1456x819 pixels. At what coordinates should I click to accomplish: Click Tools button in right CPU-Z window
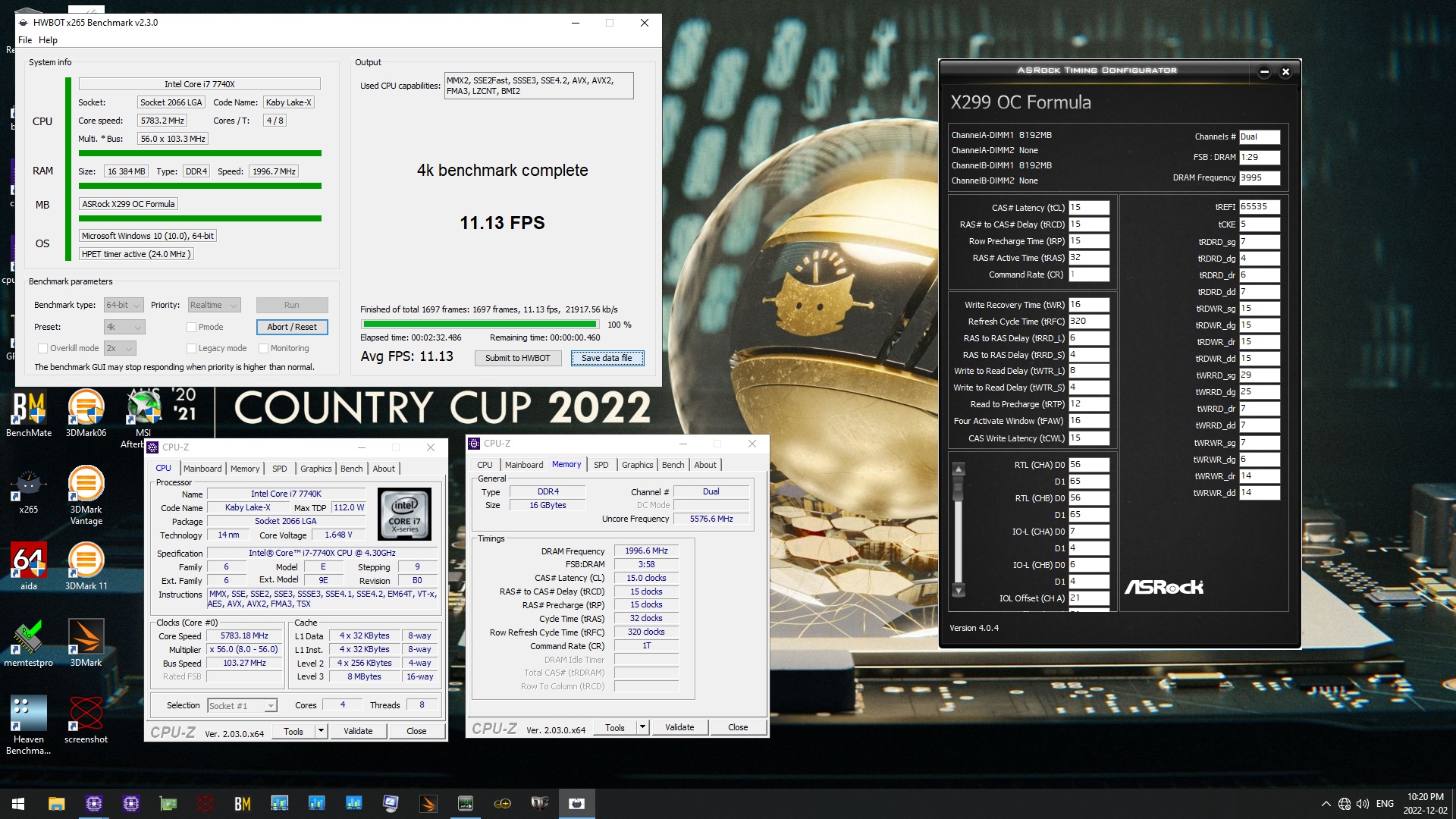point(615,727)
